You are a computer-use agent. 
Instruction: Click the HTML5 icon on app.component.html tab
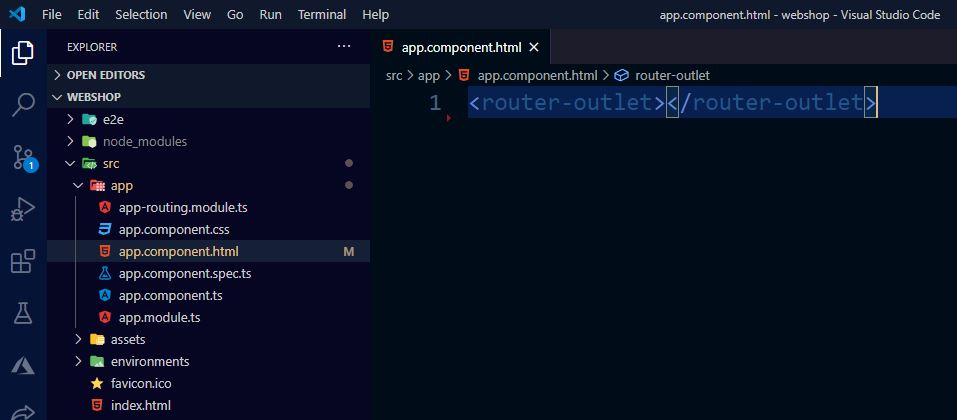click(x=387, y=47)
